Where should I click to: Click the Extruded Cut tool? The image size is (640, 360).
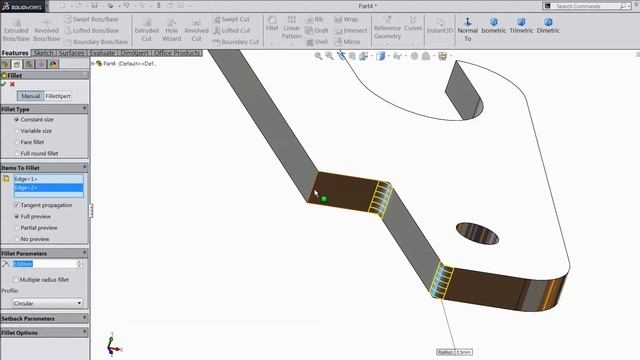[147, 30]
